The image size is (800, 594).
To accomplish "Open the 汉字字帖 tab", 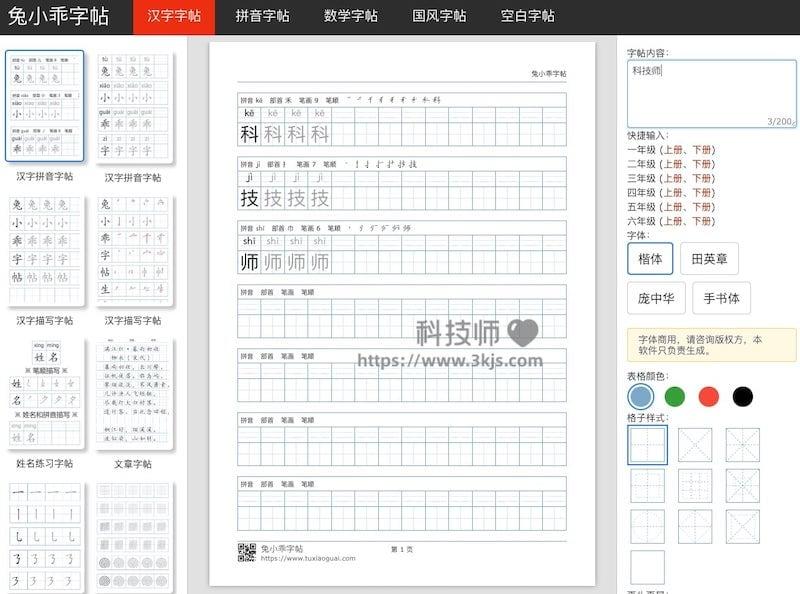I will 174,17.
